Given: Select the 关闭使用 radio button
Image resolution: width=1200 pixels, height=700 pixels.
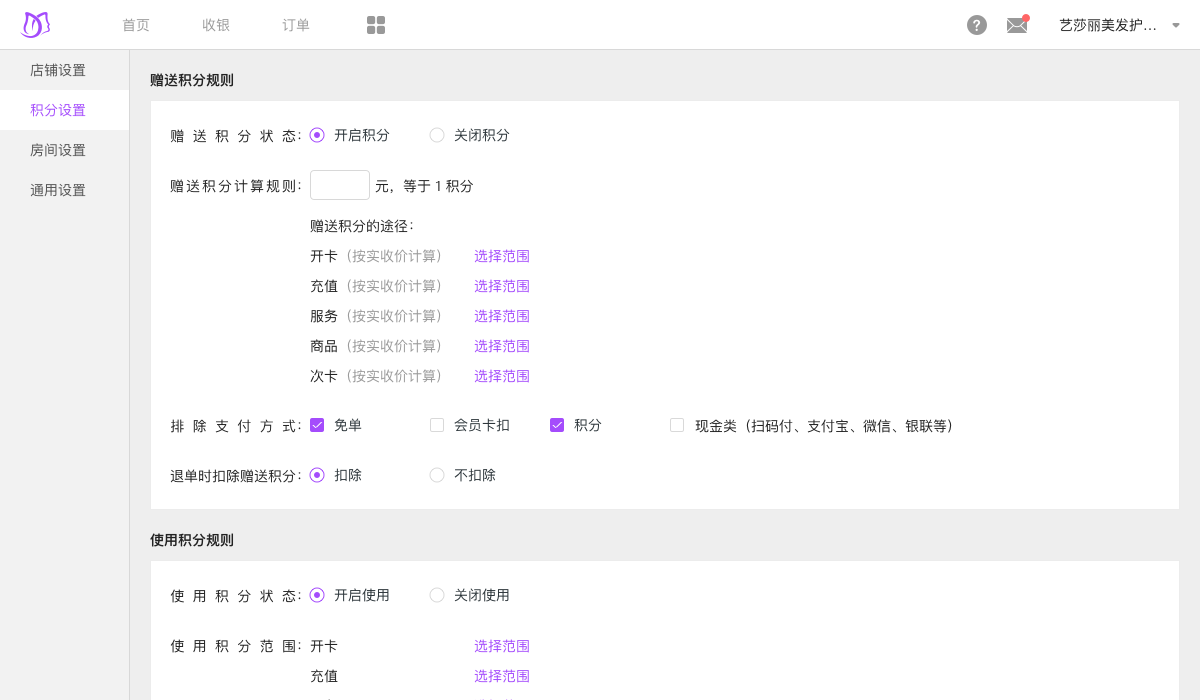Looking at the screenshot, I should click(437, 595).
